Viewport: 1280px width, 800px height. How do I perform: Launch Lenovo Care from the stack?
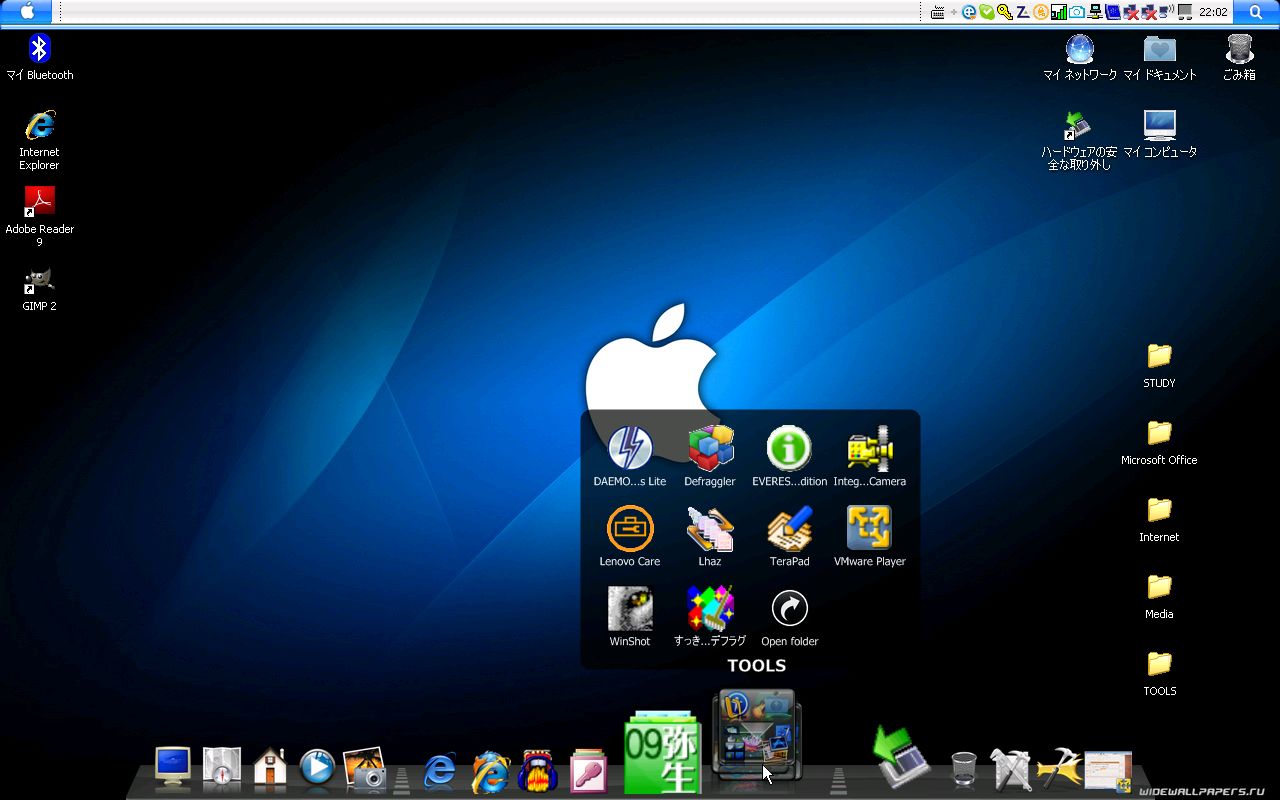630,536
